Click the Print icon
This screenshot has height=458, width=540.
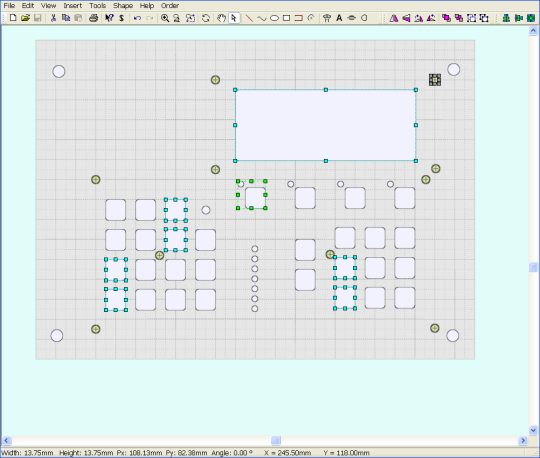pos(93,18)
